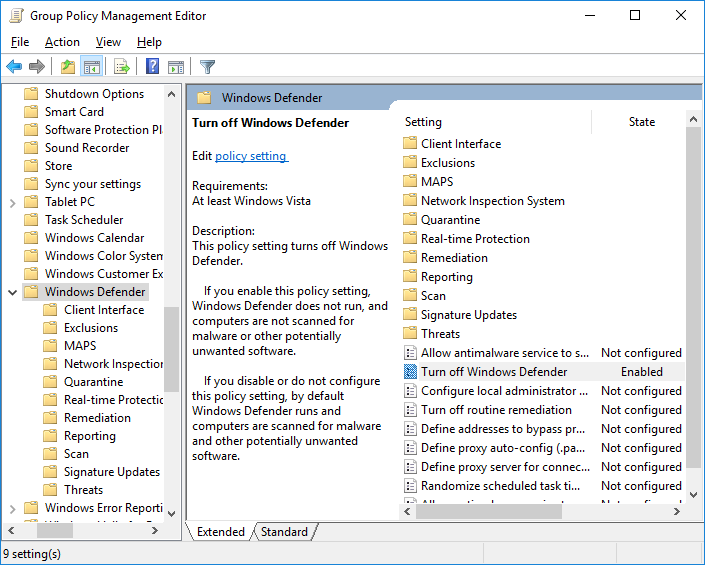Click the Windows Defender header folder icon
Viewport: 705px width, 565px height.
tap(204, 98)
